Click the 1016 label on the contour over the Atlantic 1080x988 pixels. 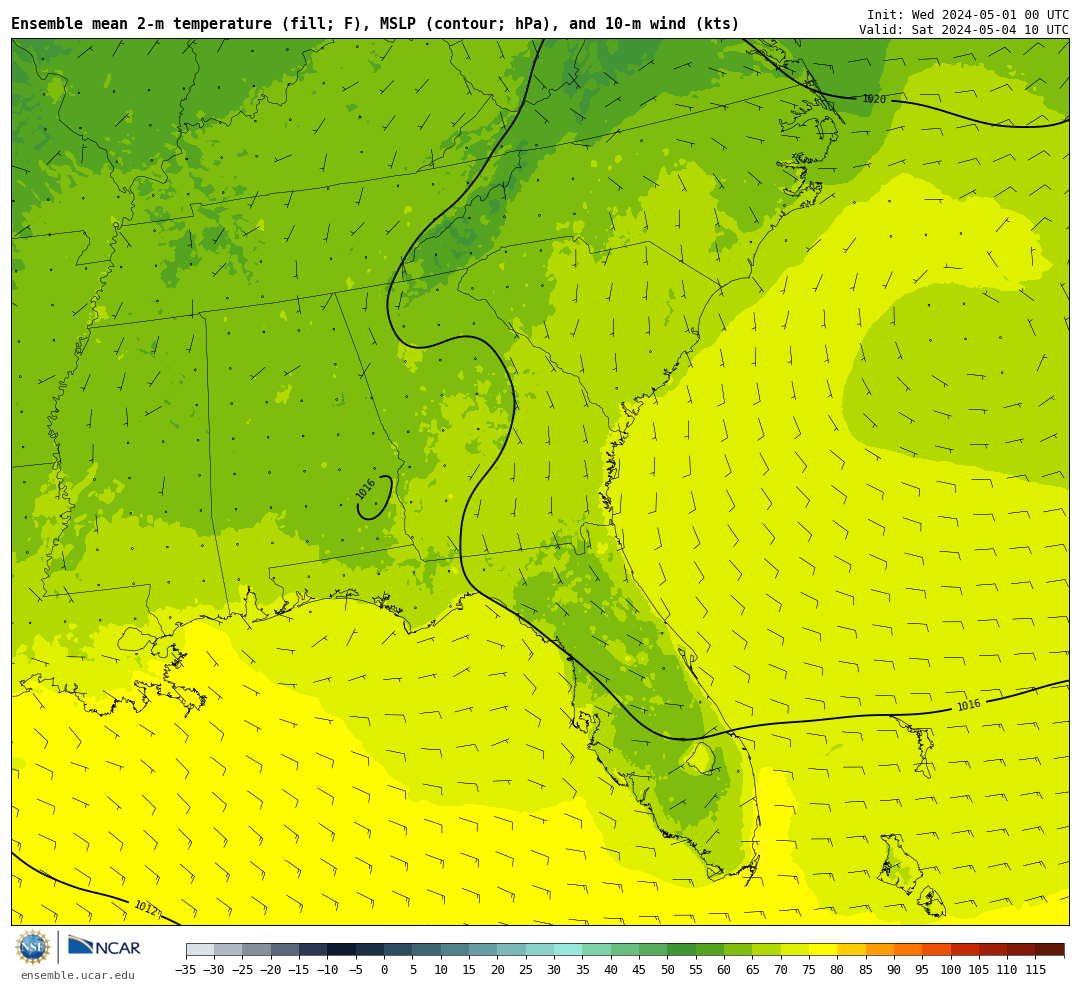pos(968,705)
